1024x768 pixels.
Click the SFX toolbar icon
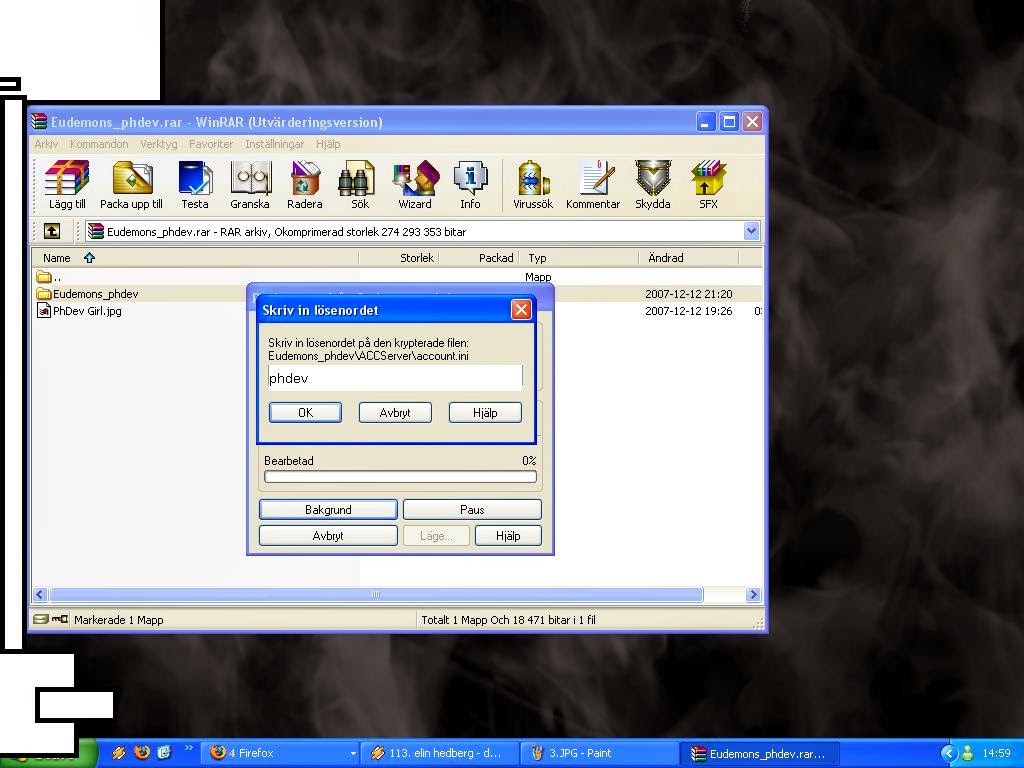[708, 185]
